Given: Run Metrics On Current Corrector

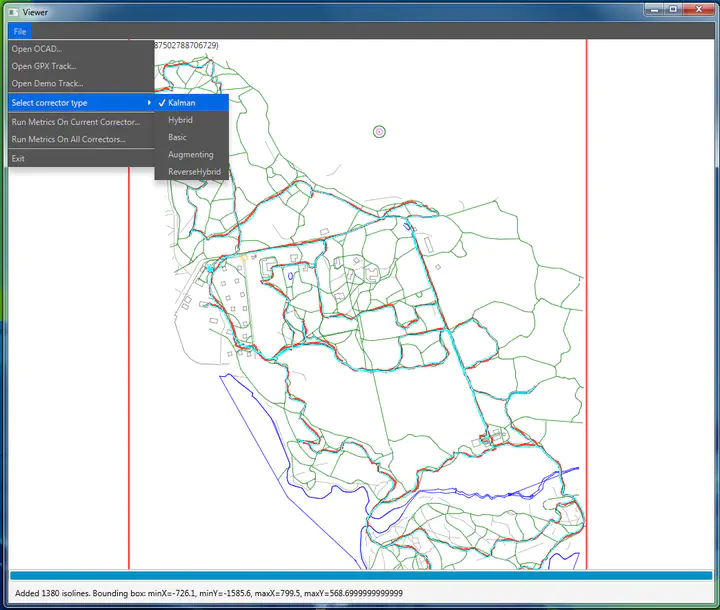Looking at the screenshot, I should 76,122.
